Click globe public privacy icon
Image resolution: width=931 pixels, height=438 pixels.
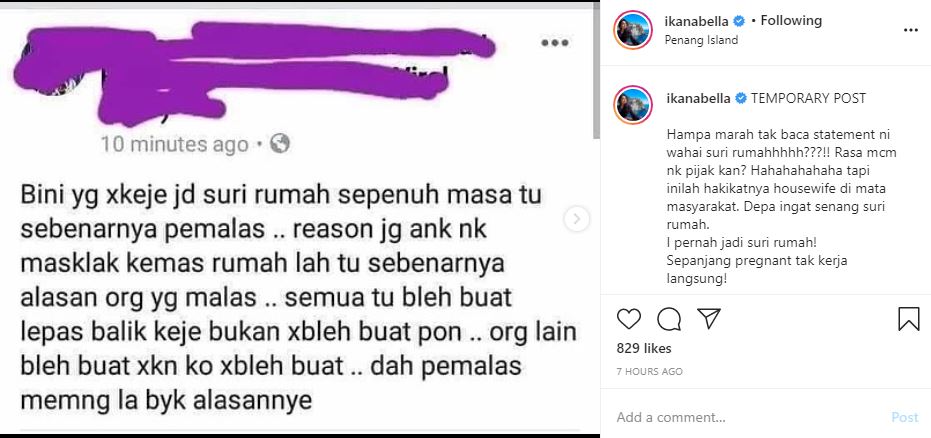[x=280, y=143]
